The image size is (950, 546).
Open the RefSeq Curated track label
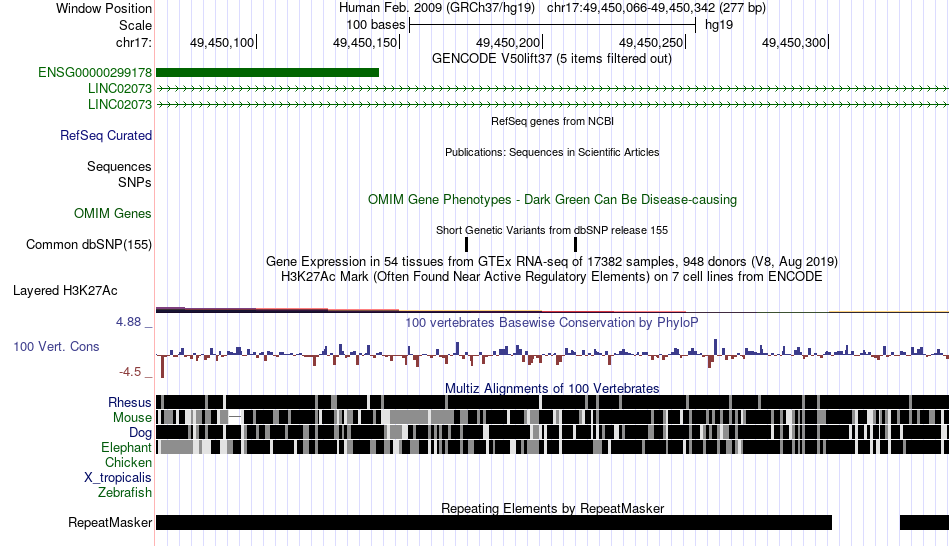[x=106, y=135]
